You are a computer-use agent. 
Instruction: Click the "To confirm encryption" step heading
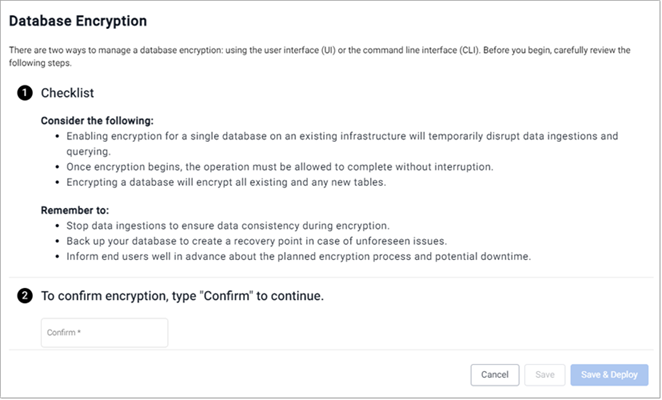click(182, 296)
